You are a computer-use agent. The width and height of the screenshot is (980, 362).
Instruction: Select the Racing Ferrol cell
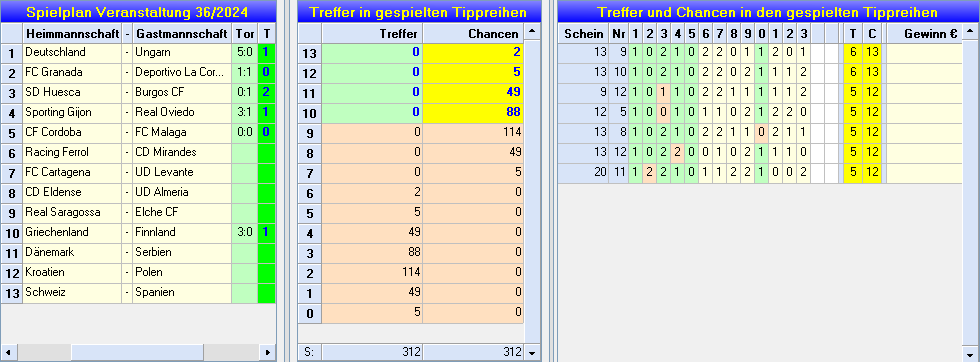[72, 153]
